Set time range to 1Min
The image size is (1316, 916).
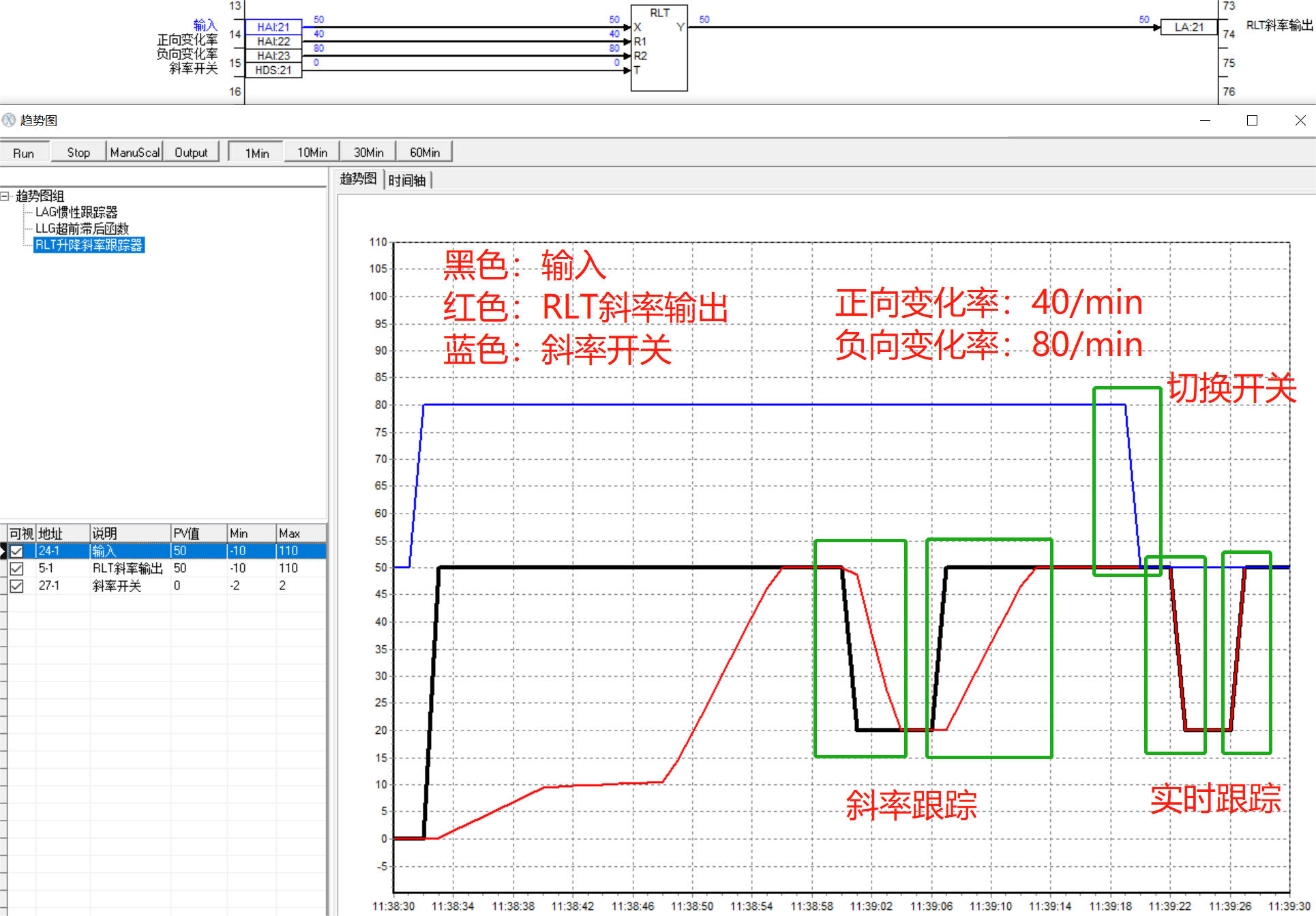(256, 153)
